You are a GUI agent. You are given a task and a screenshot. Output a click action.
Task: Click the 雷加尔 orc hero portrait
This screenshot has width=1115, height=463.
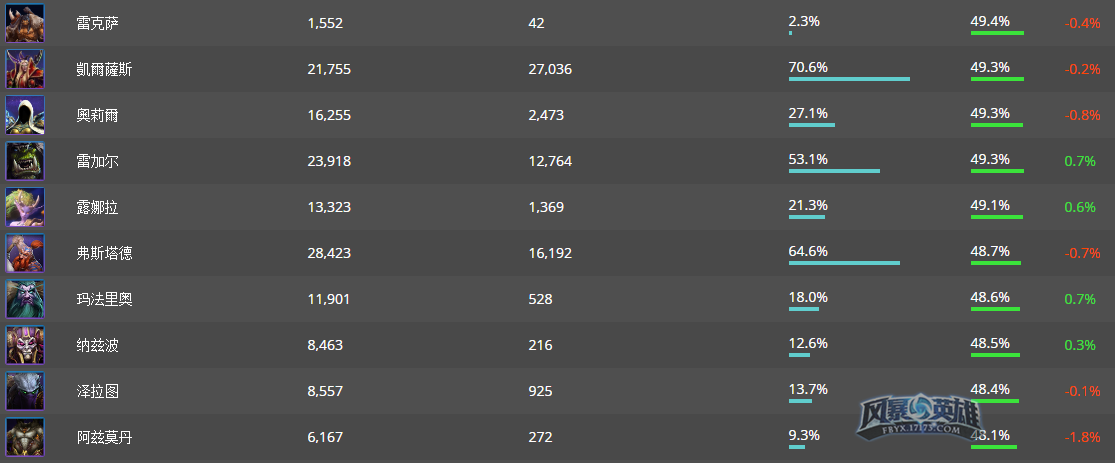pos(25,161)
